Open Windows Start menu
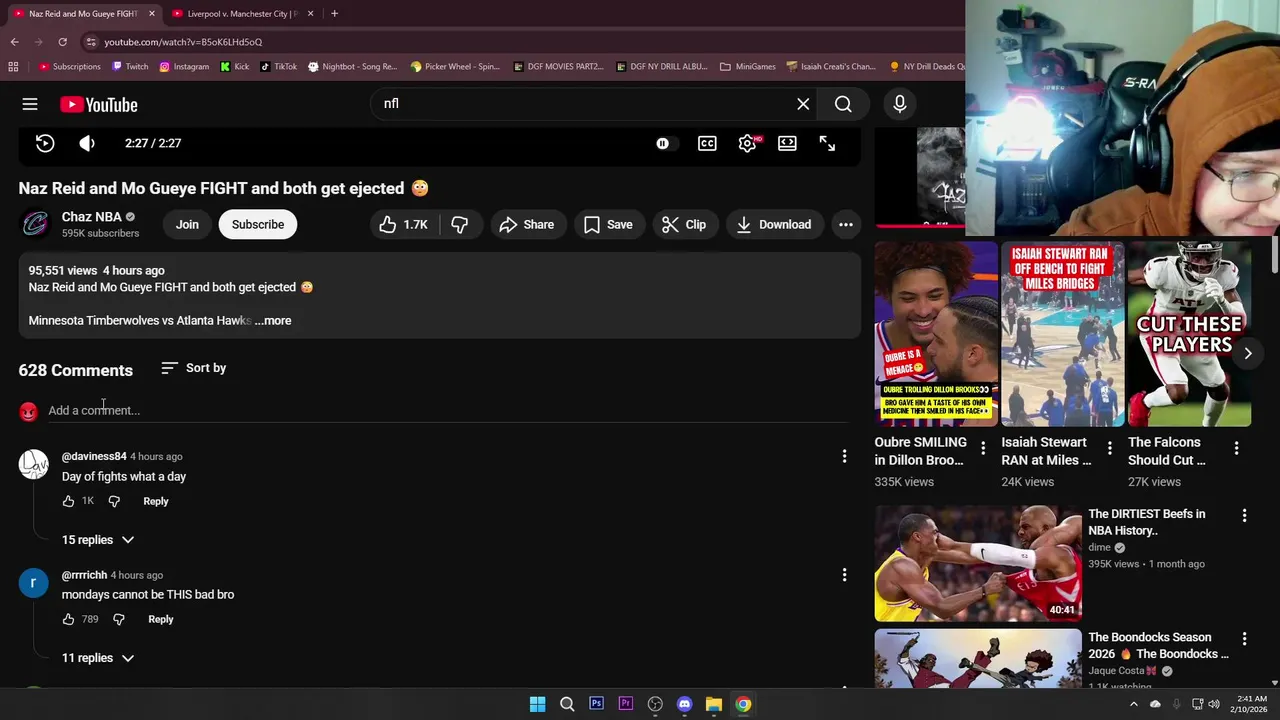Image resolution: width=1280 pixels, height=720 pixels. point(537,704)
